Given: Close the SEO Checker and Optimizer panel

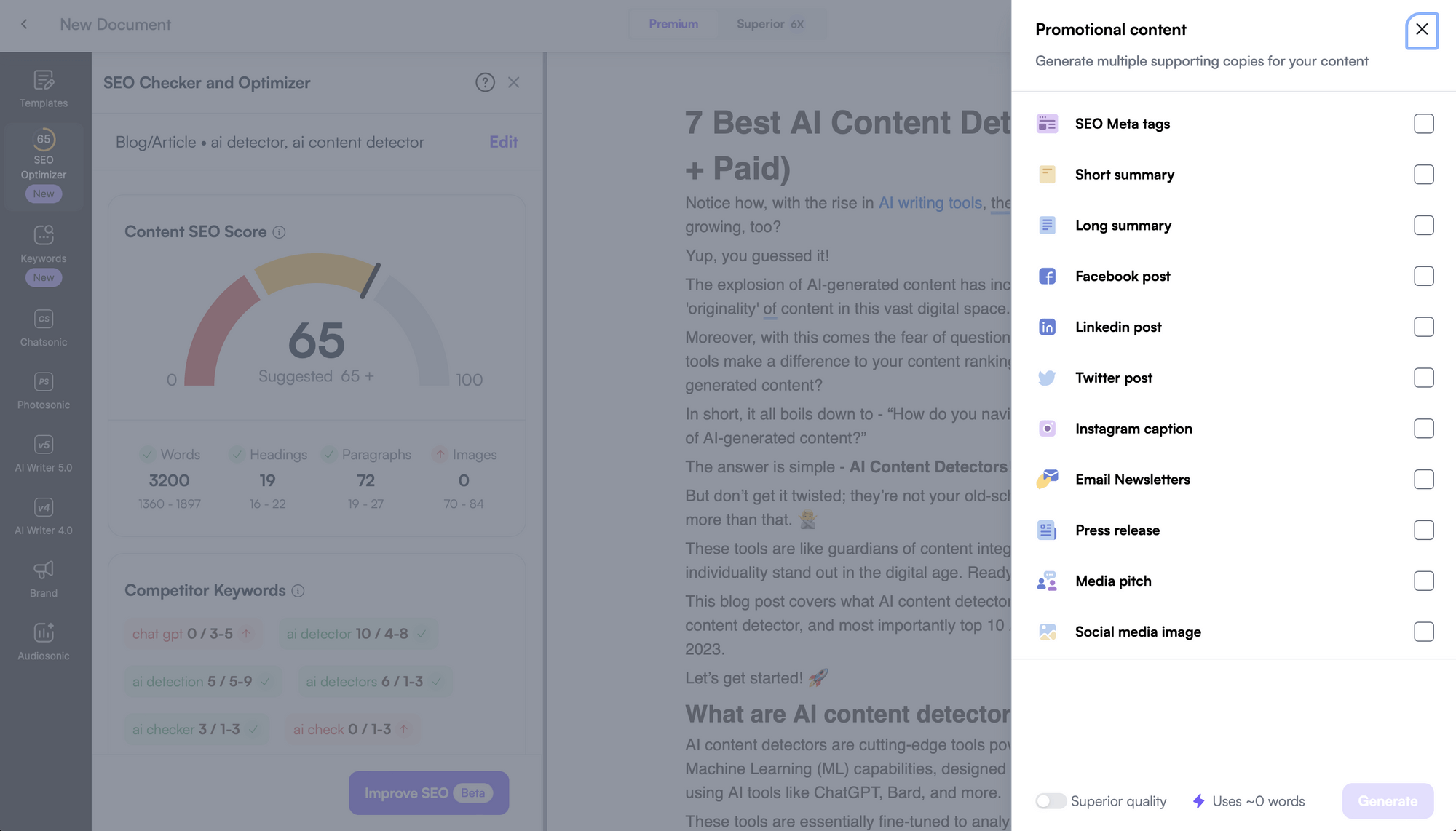Looking at the screenshot, I should tap(514, 82).
